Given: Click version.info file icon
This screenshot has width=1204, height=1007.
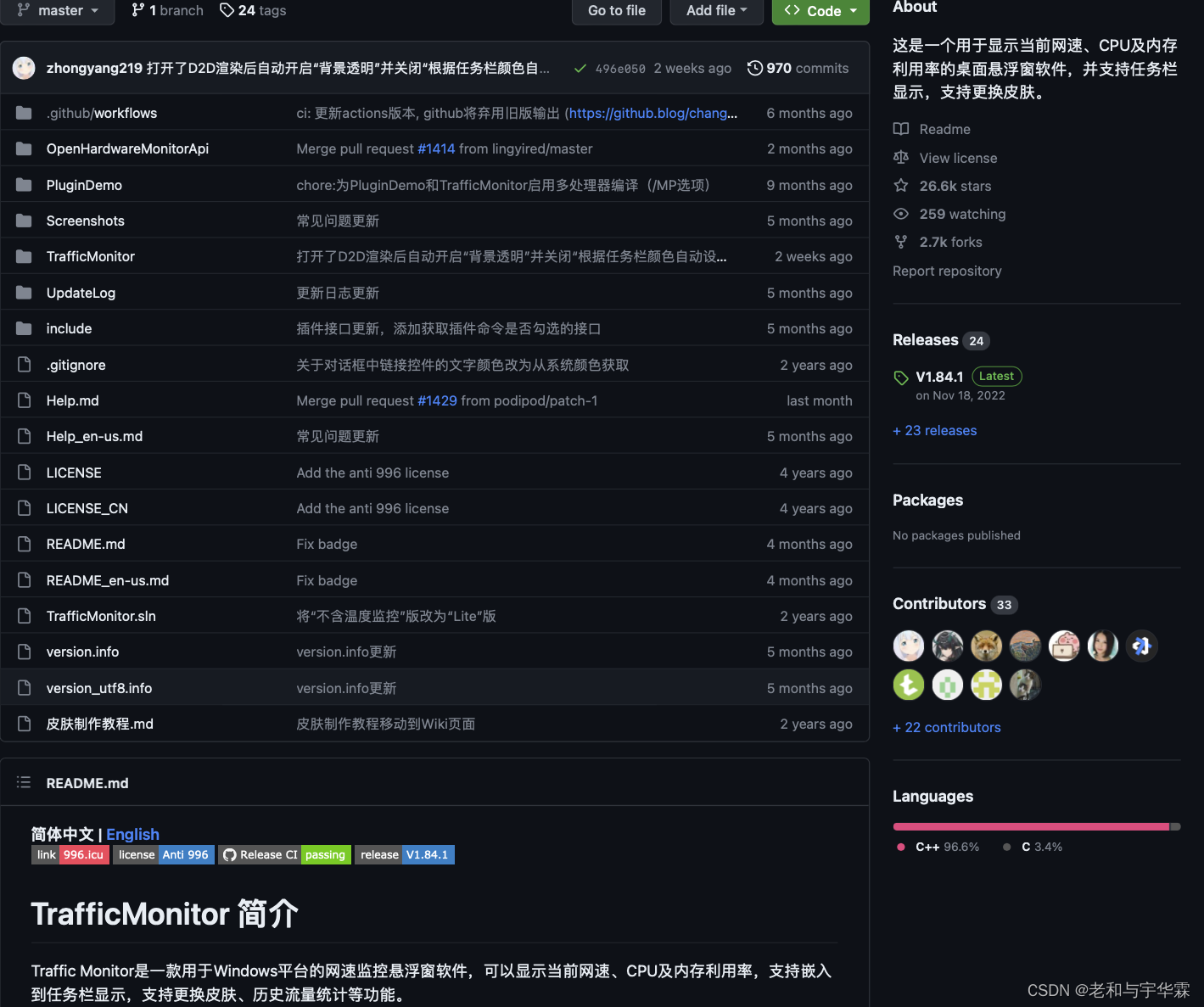Looking at the screenshot, I should pos(24,652).
